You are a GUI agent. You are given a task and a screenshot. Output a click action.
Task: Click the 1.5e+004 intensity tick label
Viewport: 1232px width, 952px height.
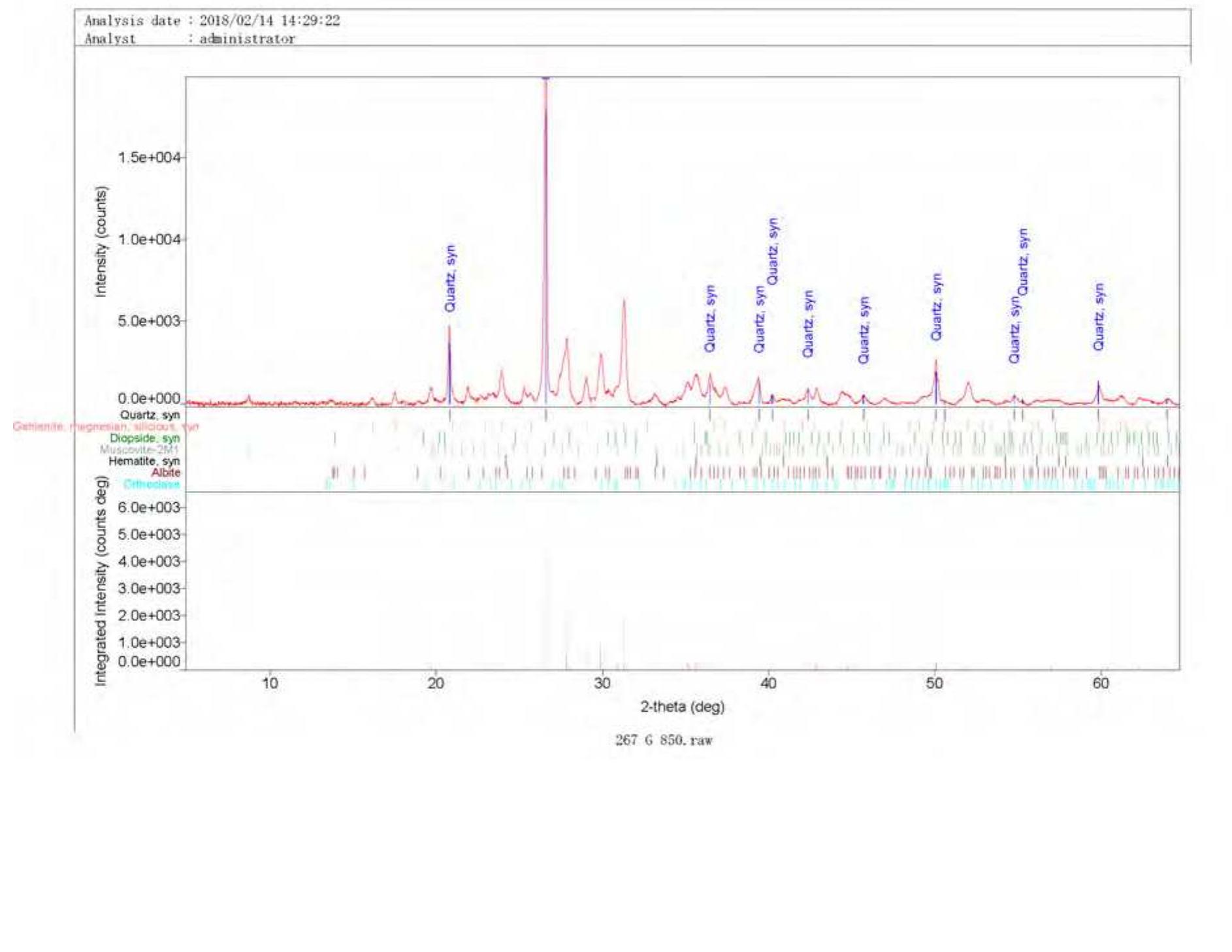149,157
